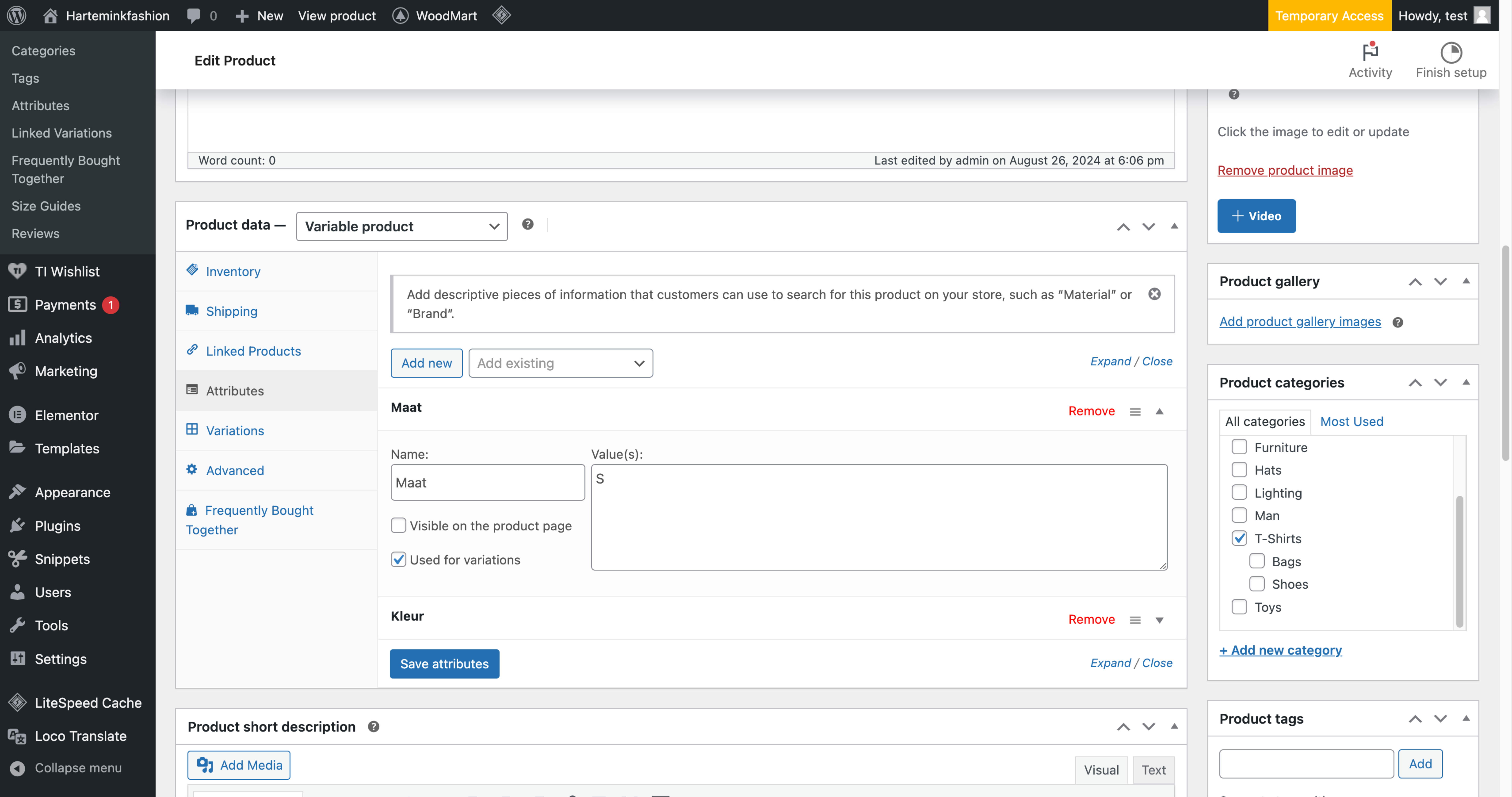Open the Inventory product data tab
Screen dimensions: 1512x797
[x=277, y=271]
